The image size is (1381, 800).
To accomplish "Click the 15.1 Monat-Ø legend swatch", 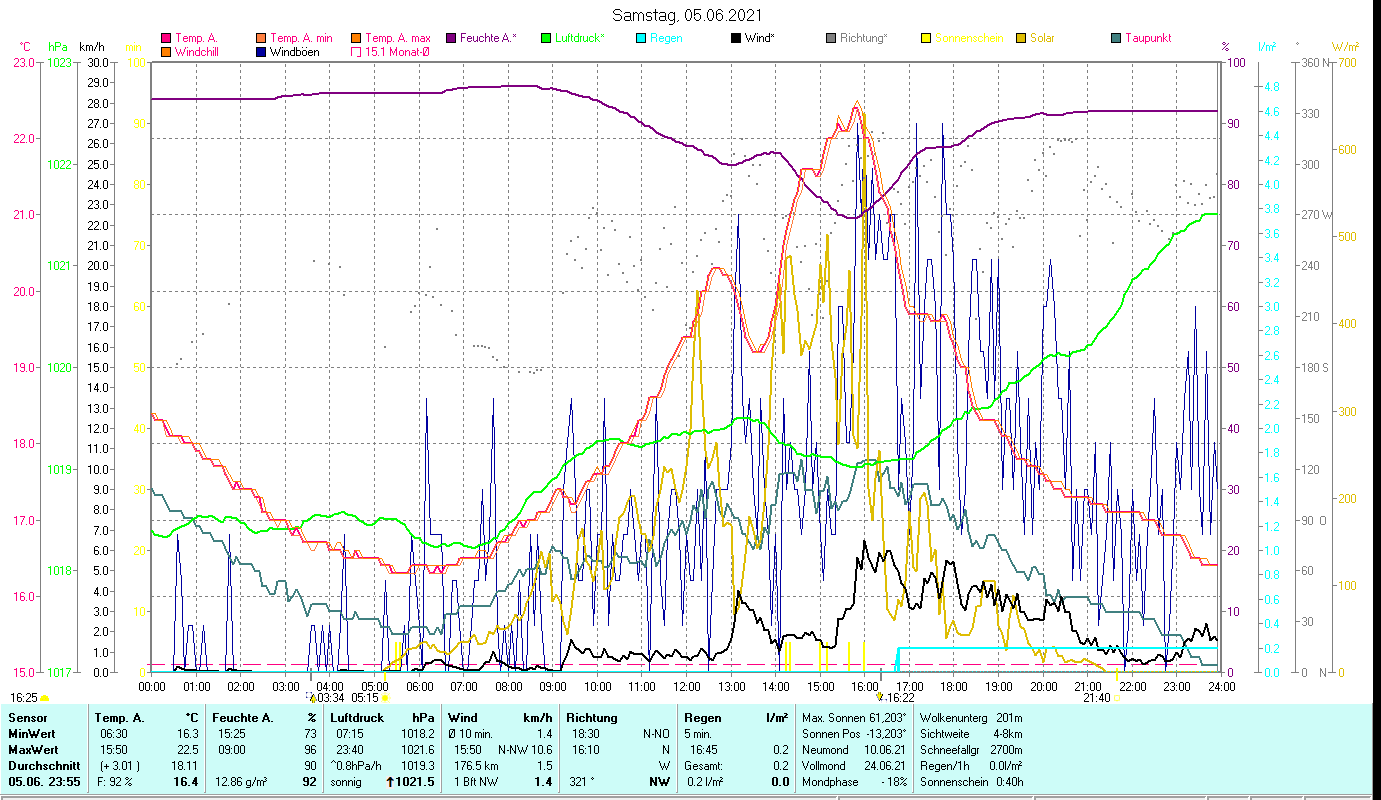I will click(356, 51).
